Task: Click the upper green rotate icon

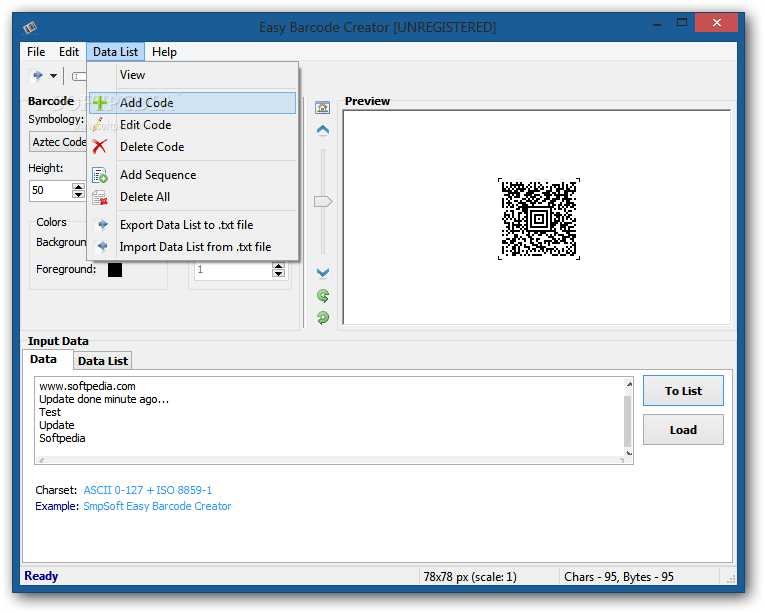Action: point(323,295)
